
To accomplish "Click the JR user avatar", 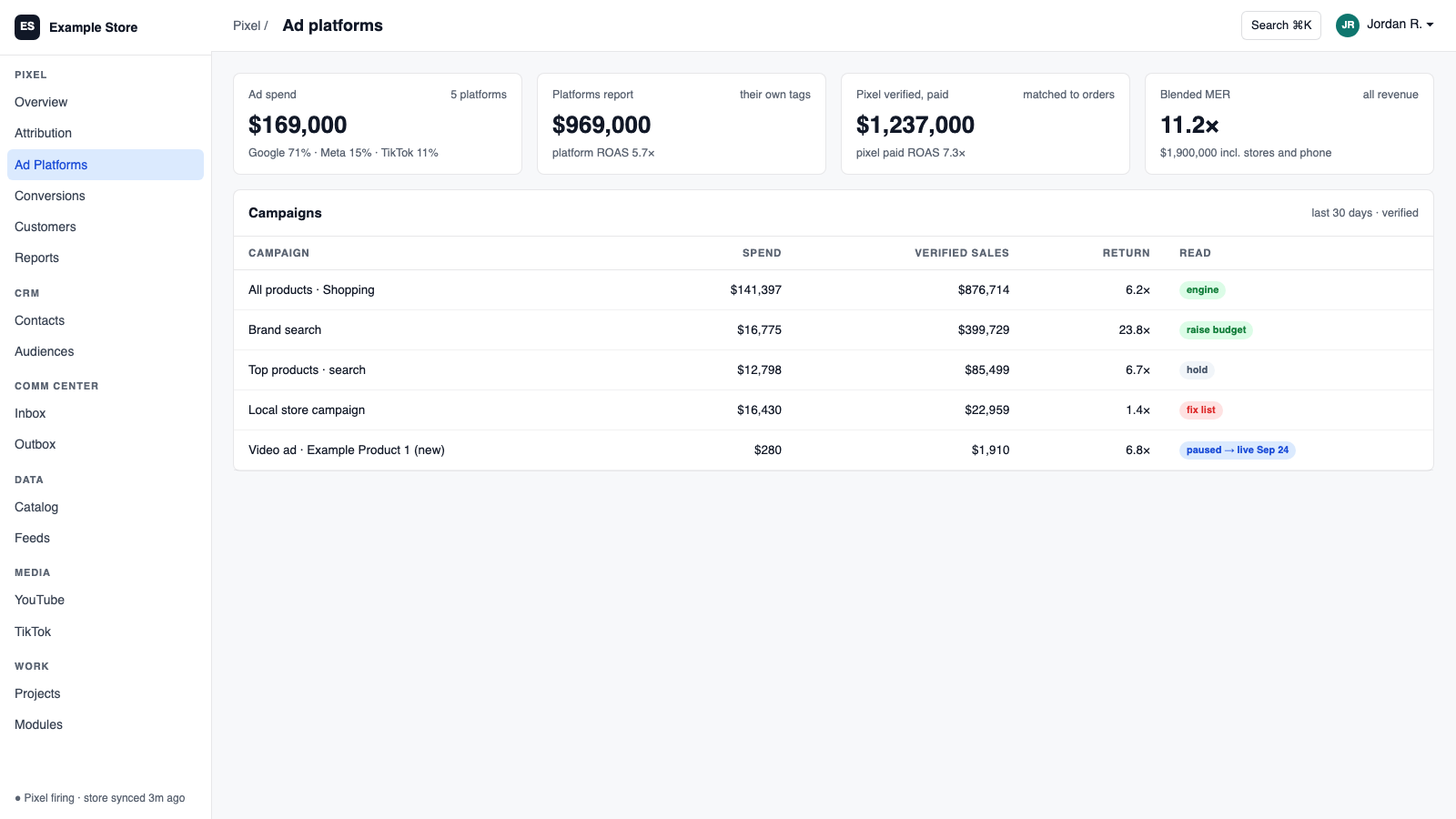I will coord(1348,25).
